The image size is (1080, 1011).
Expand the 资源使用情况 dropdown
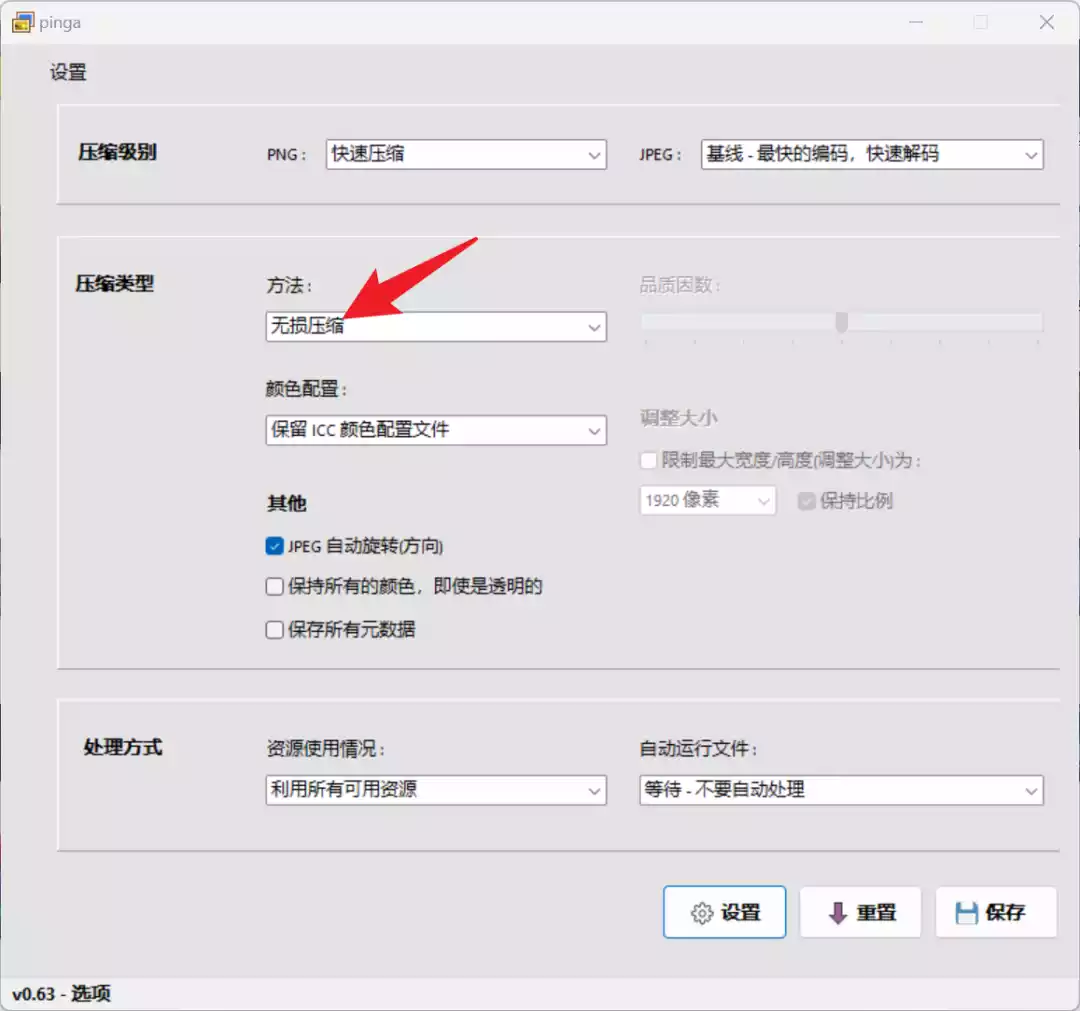(x=436, y=790)
